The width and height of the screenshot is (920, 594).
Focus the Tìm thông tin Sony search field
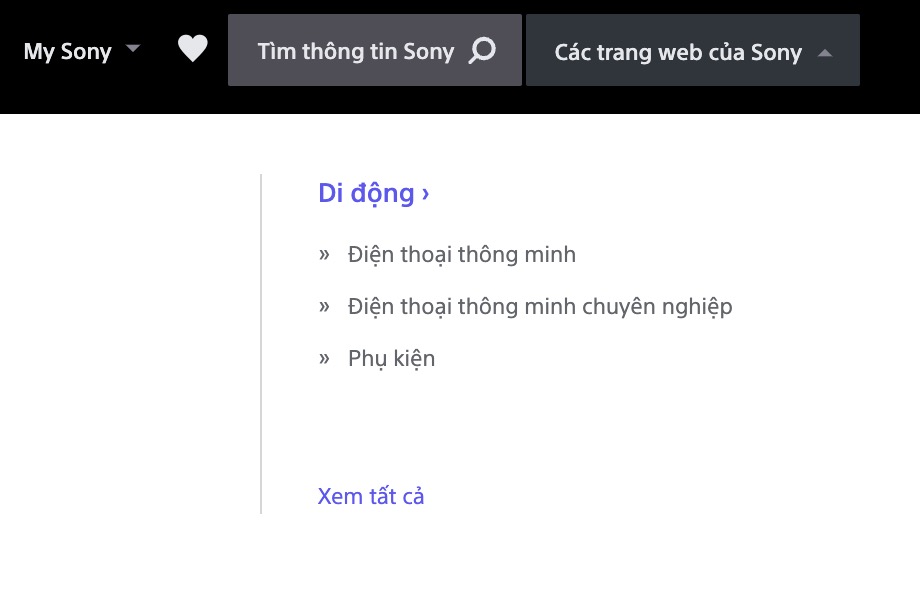(355, 51)
